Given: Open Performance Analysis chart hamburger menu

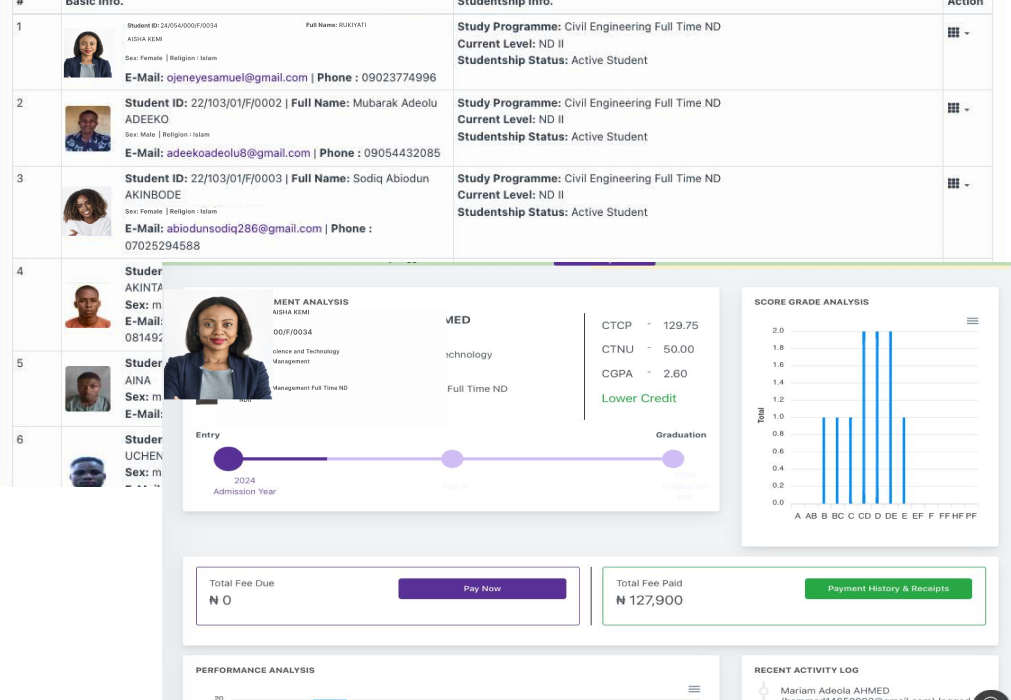Looking at the screenshot, I should [694, 689].
